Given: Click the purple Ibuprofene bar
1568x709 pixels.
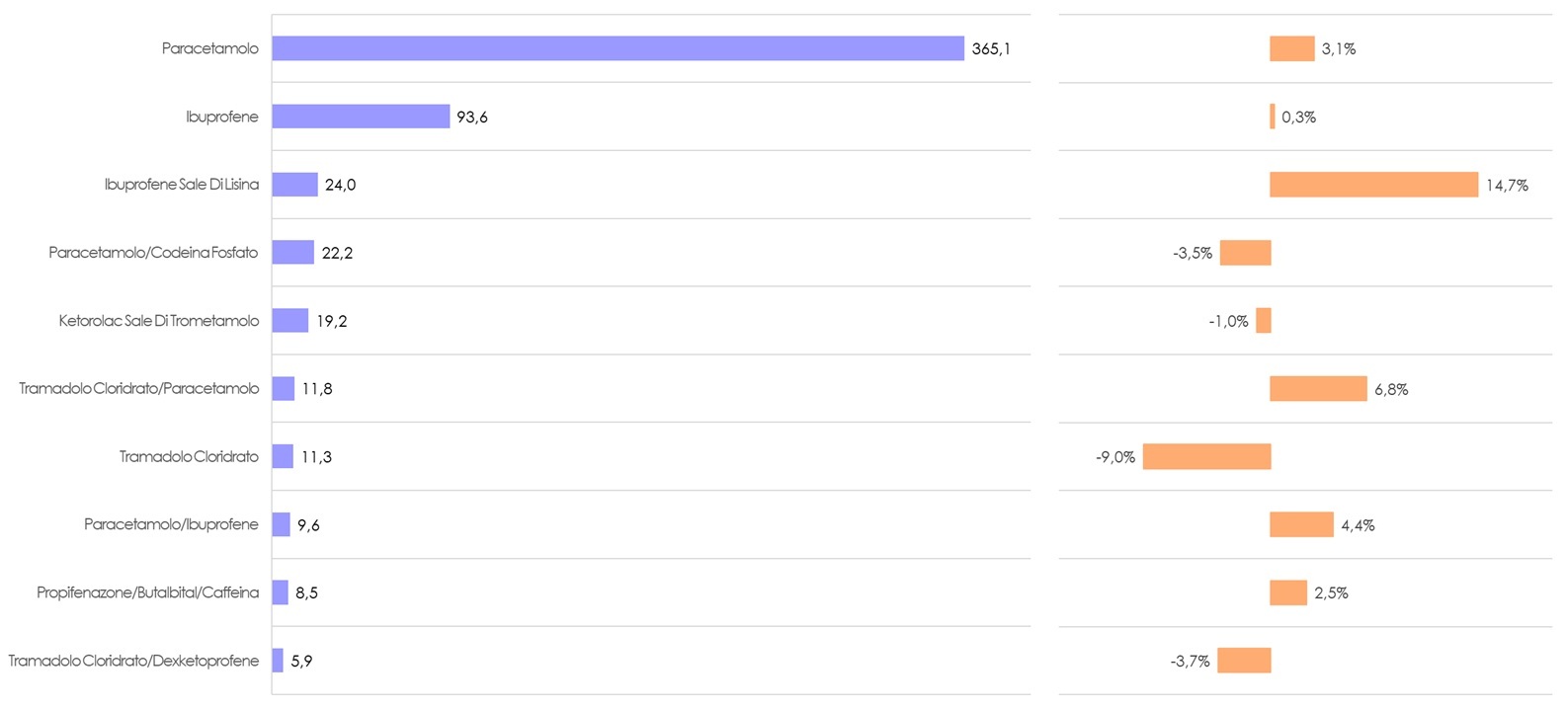Looking at the screenshot, I should (361, 117).
